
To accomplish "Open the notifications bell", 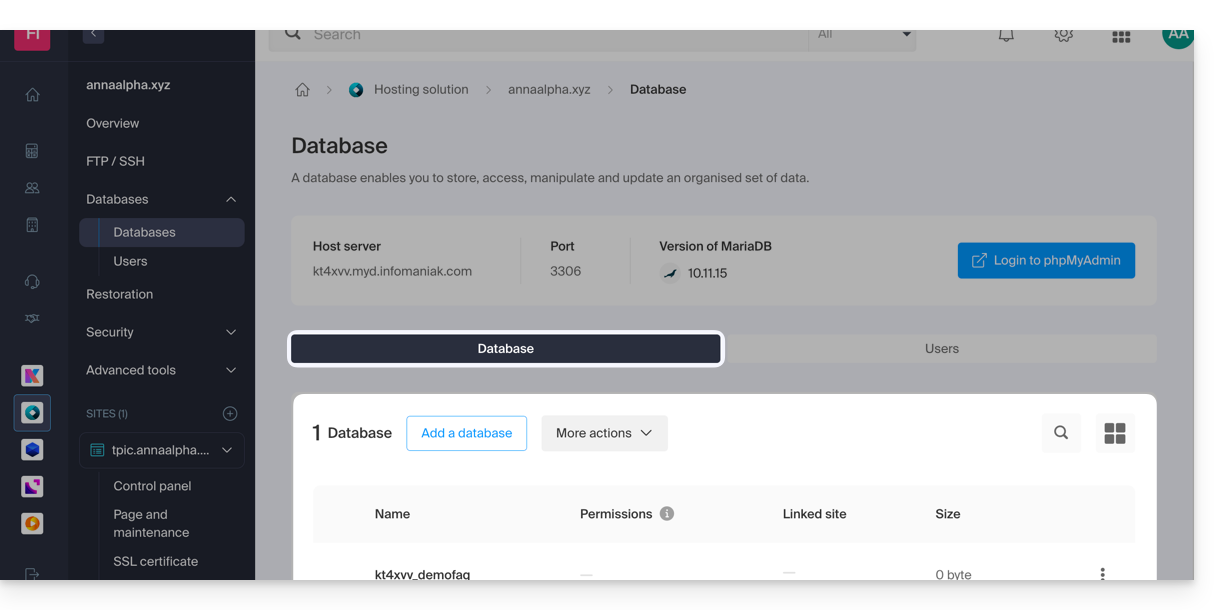I will (x=1006, y=35).
